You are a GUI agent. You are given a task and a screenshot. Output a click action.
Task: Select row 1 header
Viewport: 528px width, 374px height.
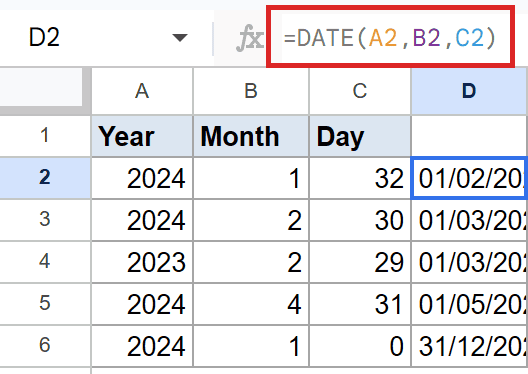click(x=45, y=136)
